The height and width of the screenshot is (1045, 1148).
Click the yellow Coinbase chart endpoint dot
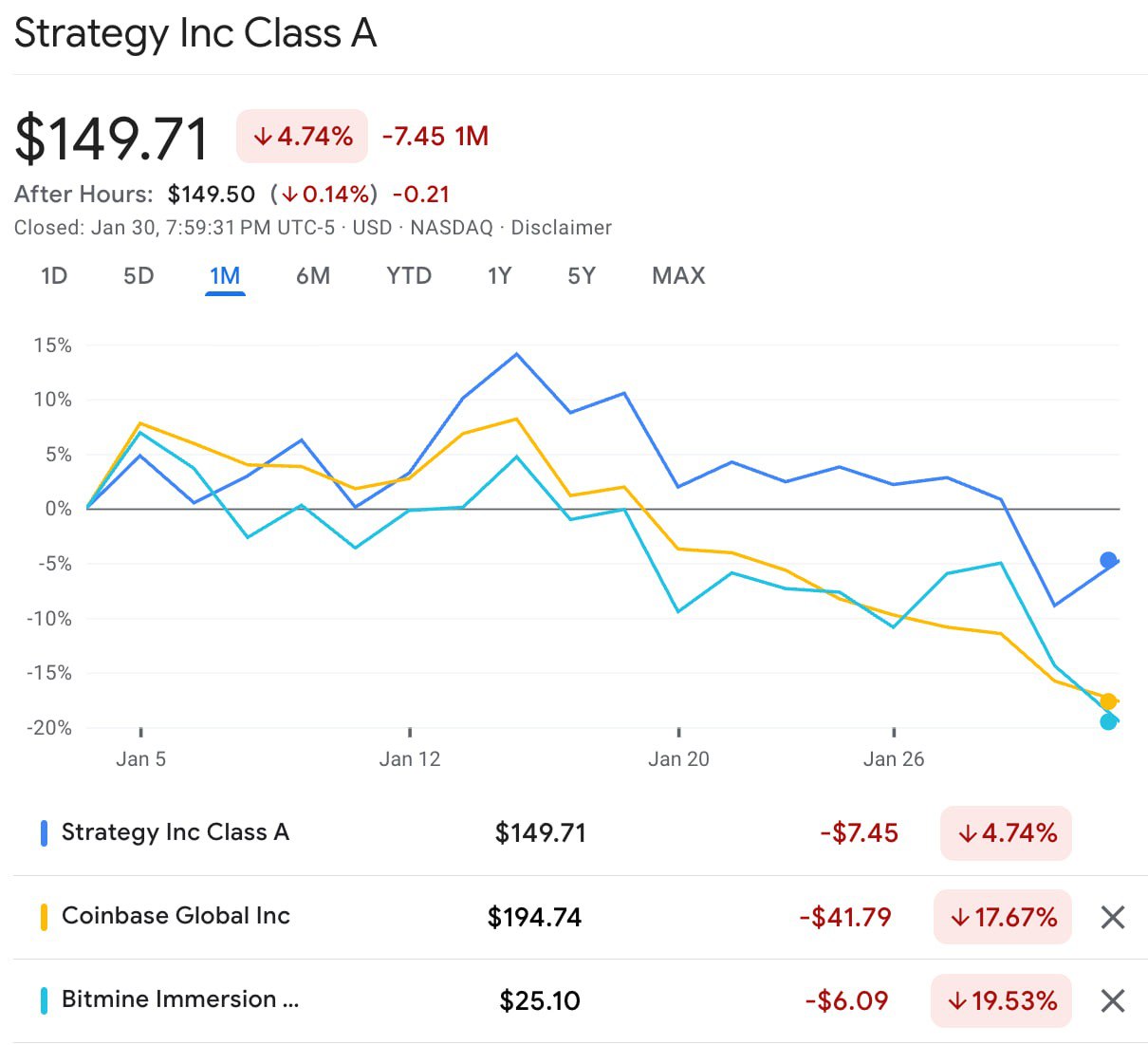[x=1108, y=702]
